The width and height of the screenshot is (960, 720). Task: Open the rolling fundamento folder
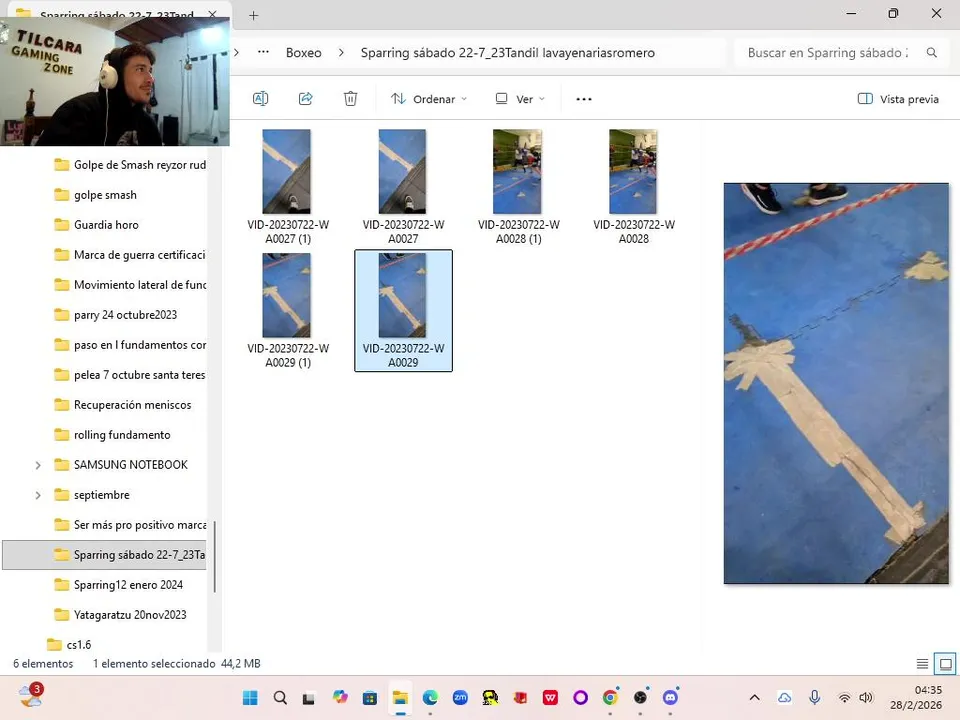click(112, 435)
